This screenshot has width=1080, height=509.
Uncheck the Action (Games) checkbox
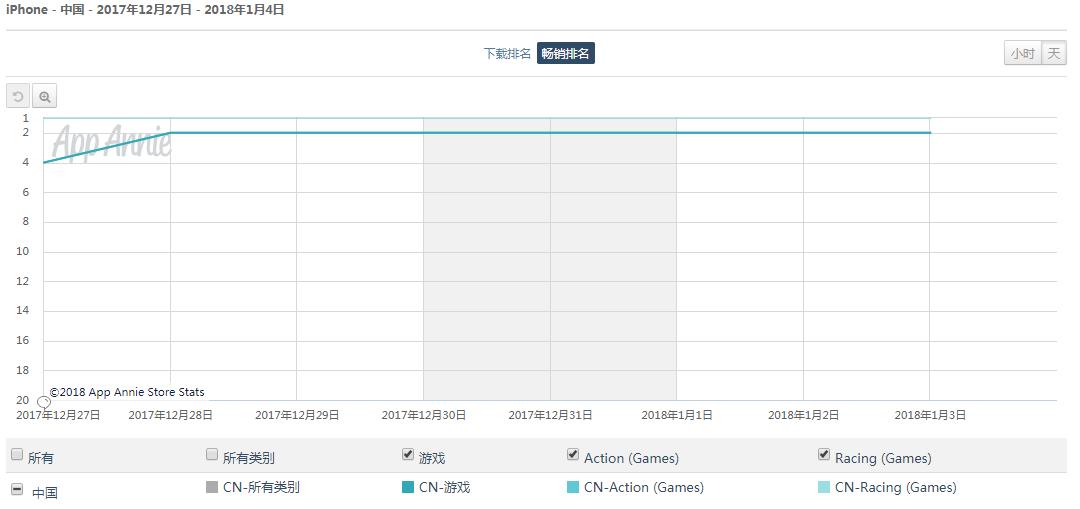[x=573, y=455]
